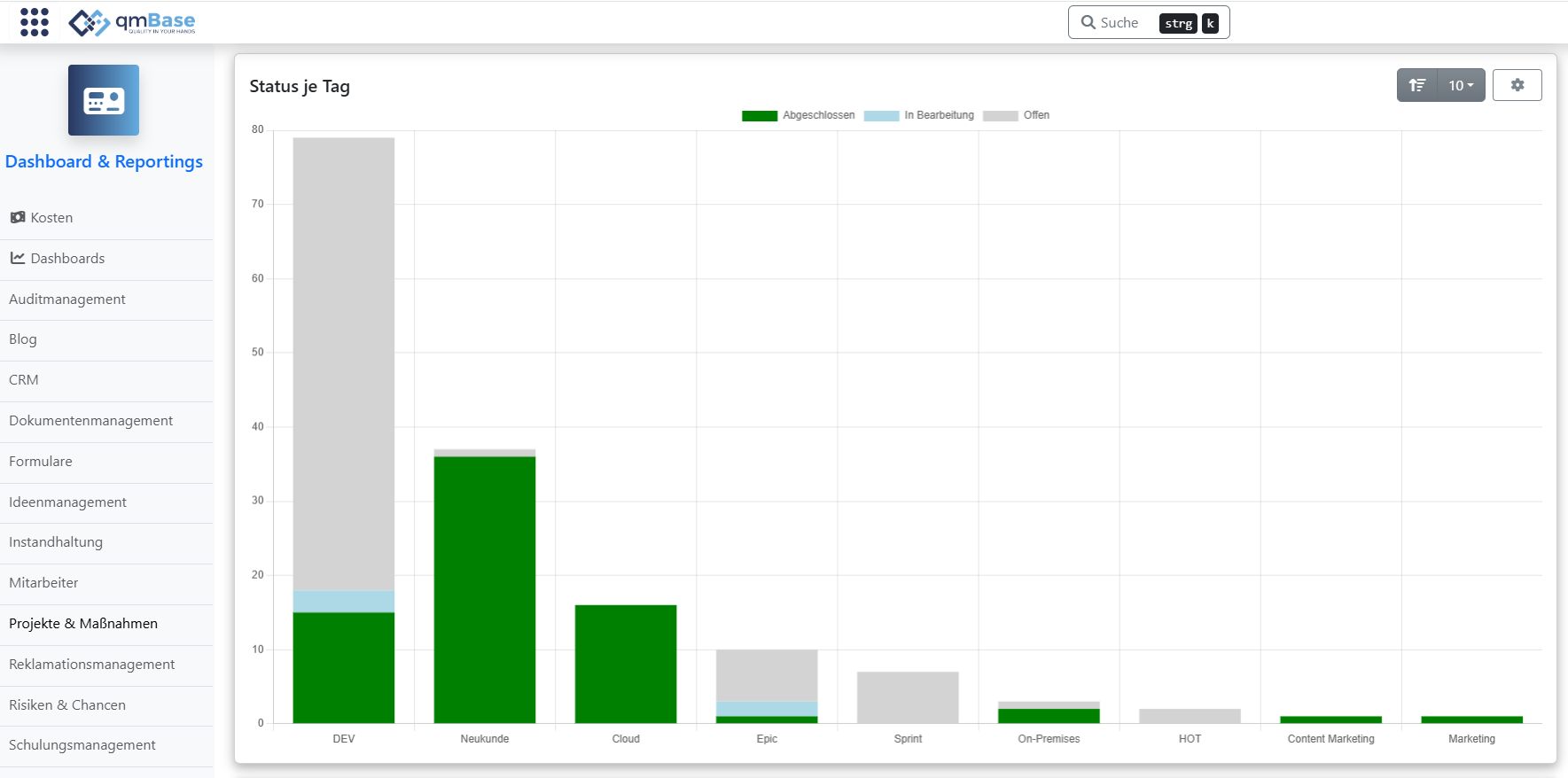1568x778 pixels.
Task: Go to Dokumentenmanagement in sidebar
Action: pyautogui.click(x=90, y=421)
